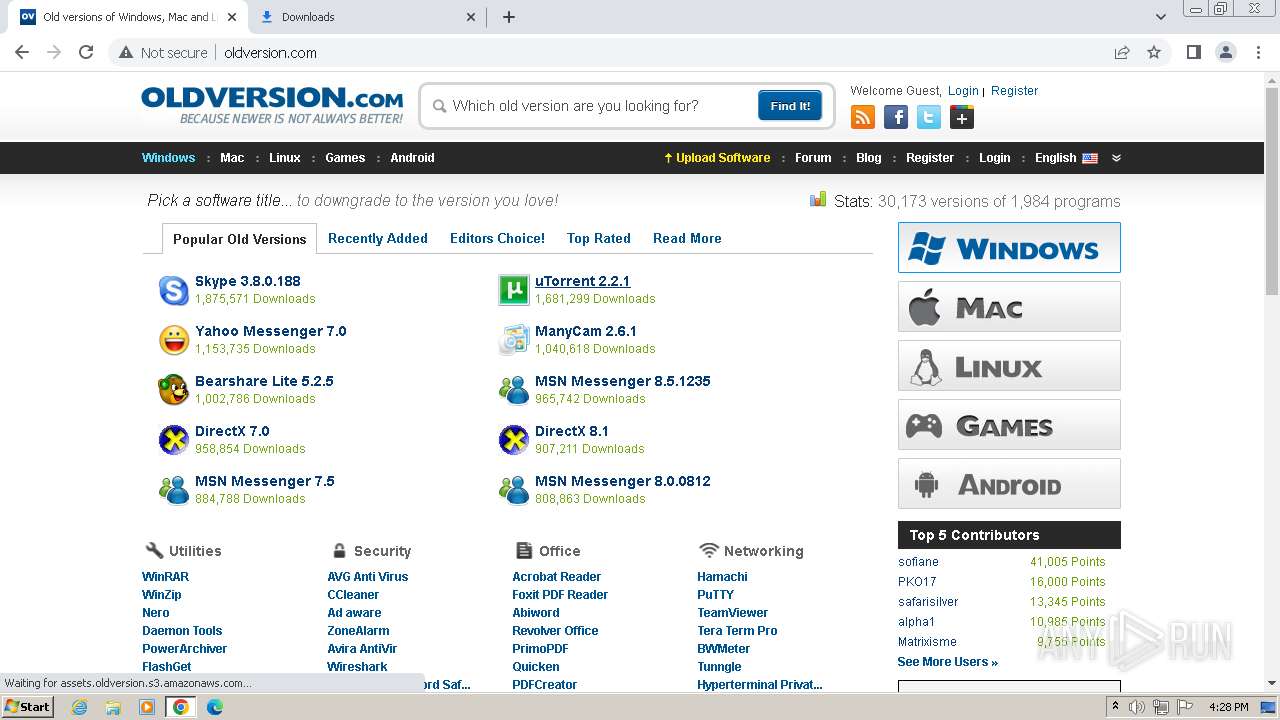The height and width of the screenshot is (720, 1280).
Task: Open the WinRAR link under Utilities
Action: click(x=165, y=577)
